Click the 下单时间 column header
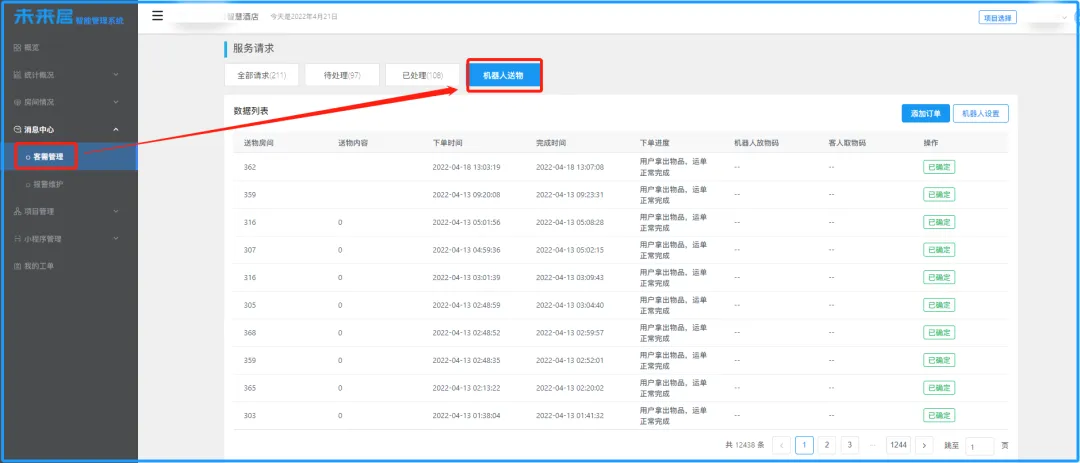 pos(448,143)
